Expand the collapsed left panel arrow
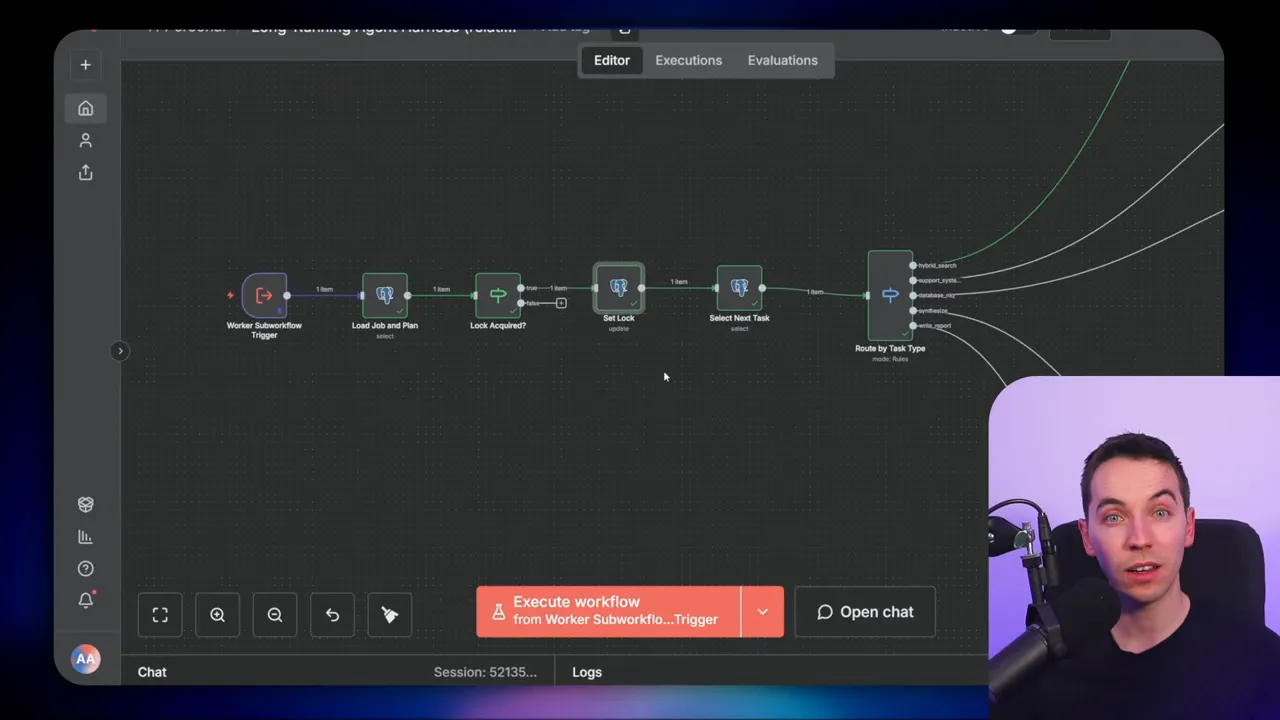The height and width of the screenshot is (720, 1280). pyautogui.click(x=120, y=350)
